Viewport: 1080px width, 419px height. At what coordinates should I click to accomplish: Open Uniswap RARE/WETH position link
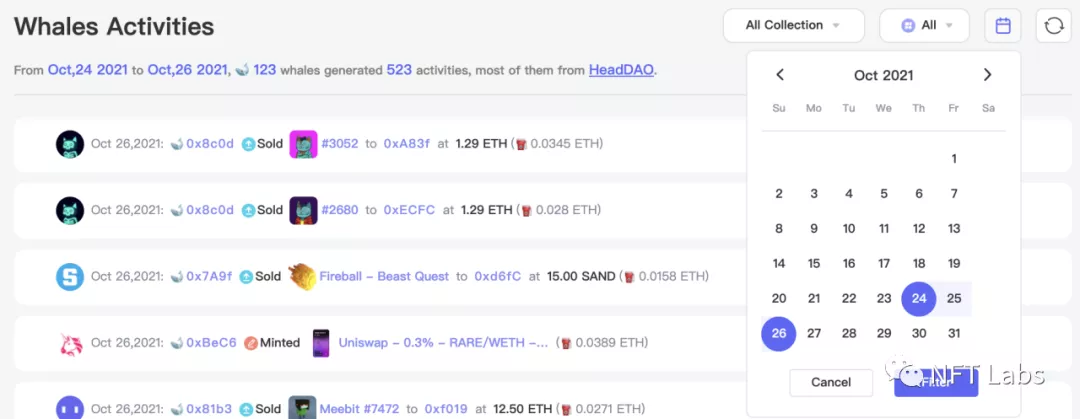tap(444, 343)
